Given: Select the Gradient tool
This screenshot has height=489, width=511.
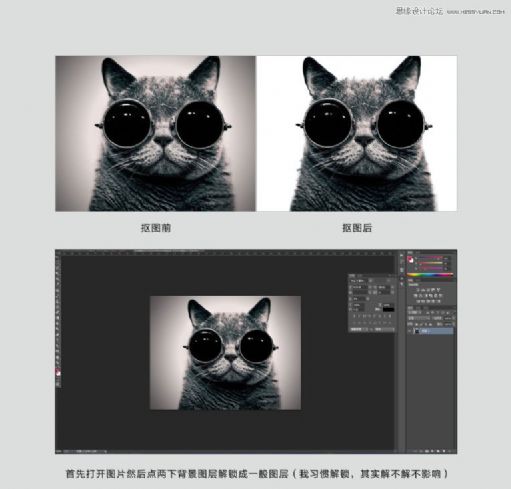Looking at the screenshot, I should pyautogui.click(x=58, y=317).
